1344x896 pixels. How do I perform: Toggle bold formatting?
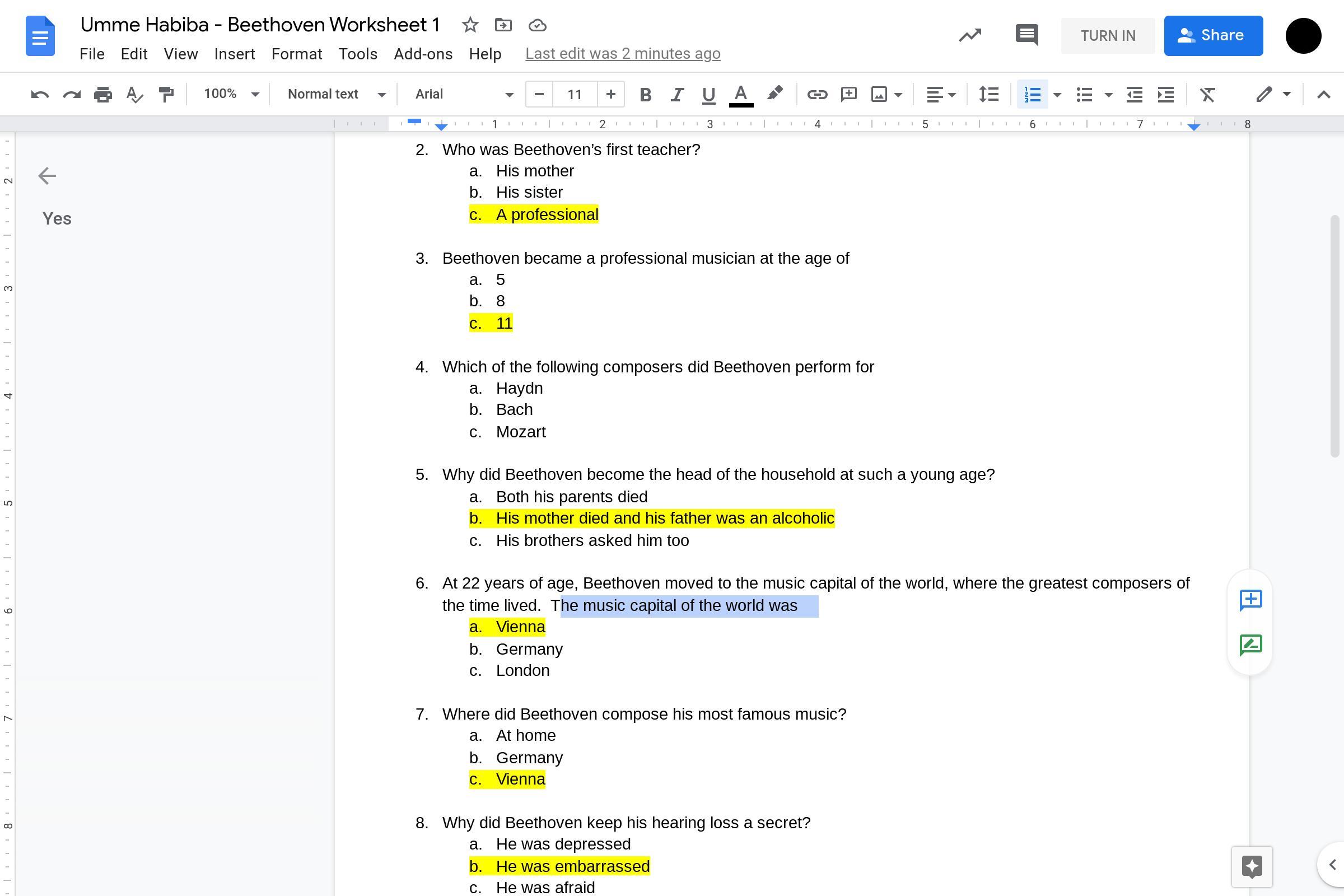coord(645,94)
